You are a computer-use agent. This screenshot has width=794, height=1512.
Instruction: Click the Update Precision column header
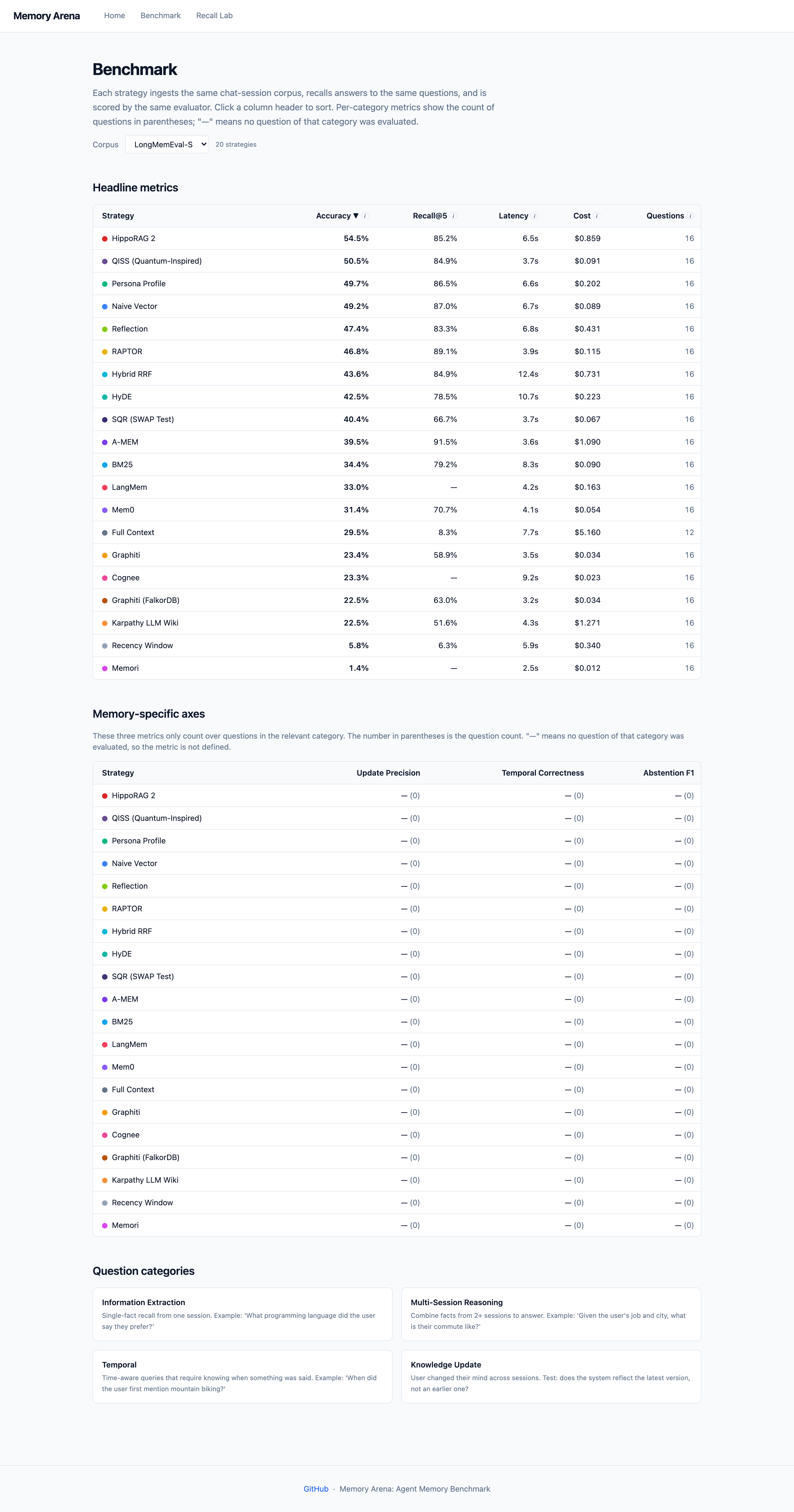[x=388, y=773]
